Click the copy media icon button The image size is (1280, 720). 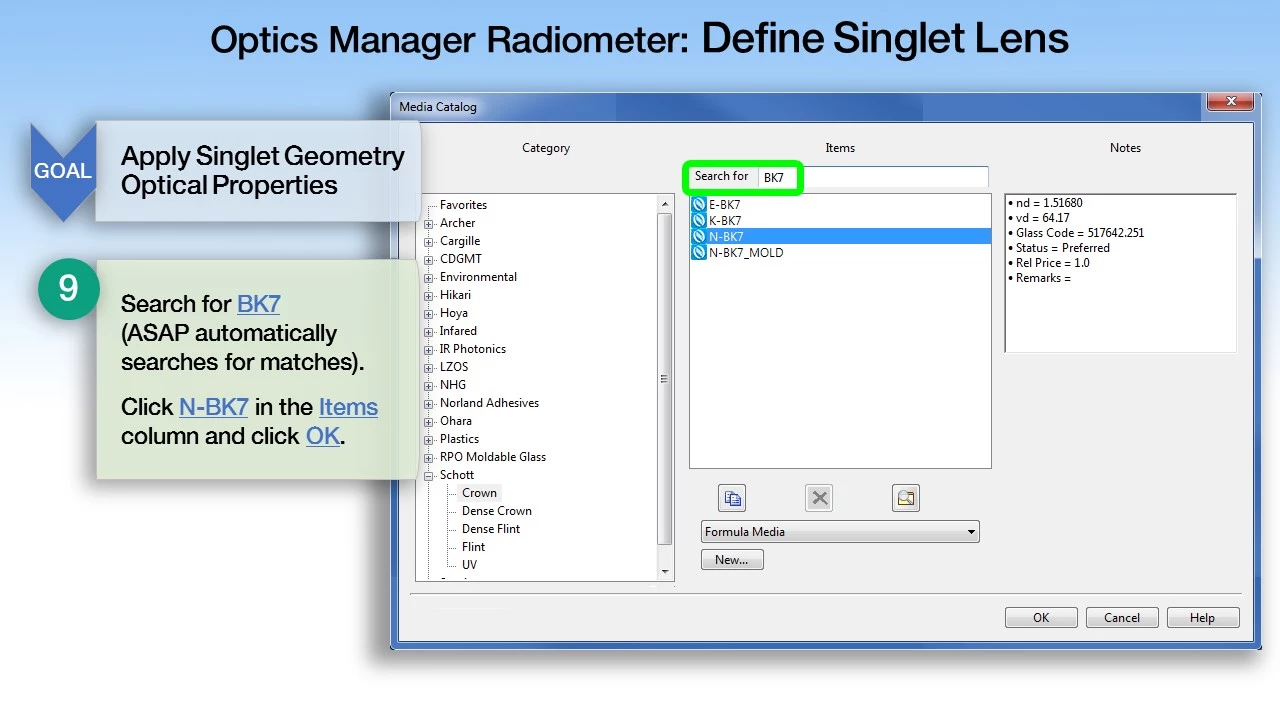point(732,498)
